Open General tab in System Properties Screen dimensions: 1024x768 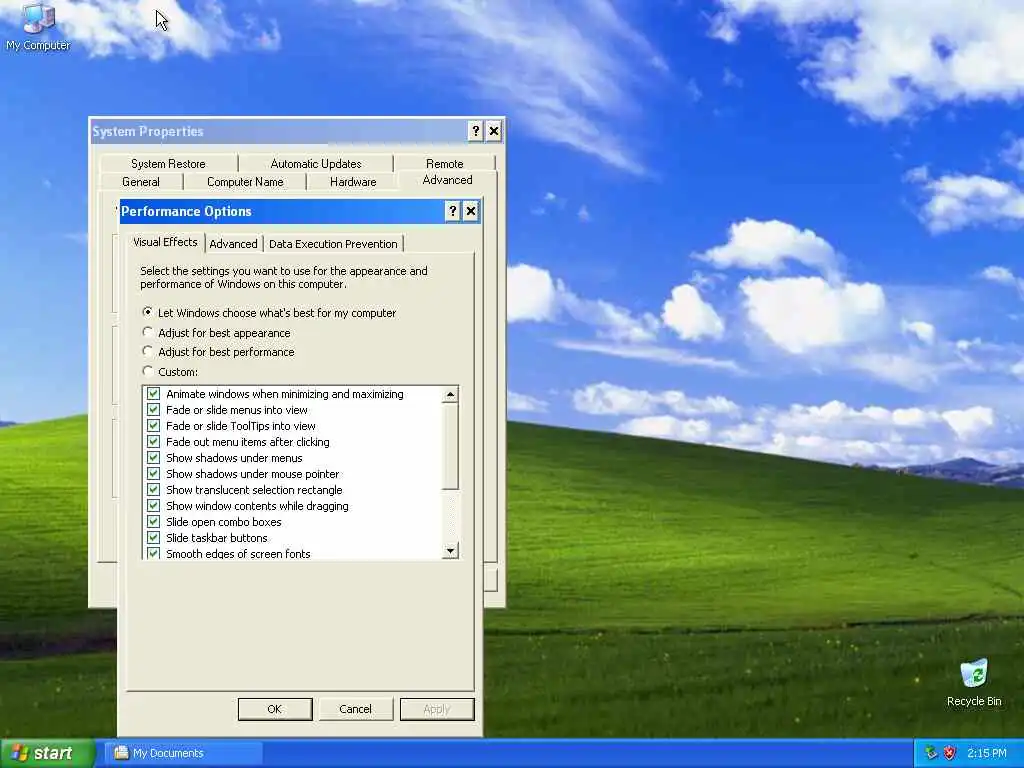pyautogui.click(x=141, y=182)
